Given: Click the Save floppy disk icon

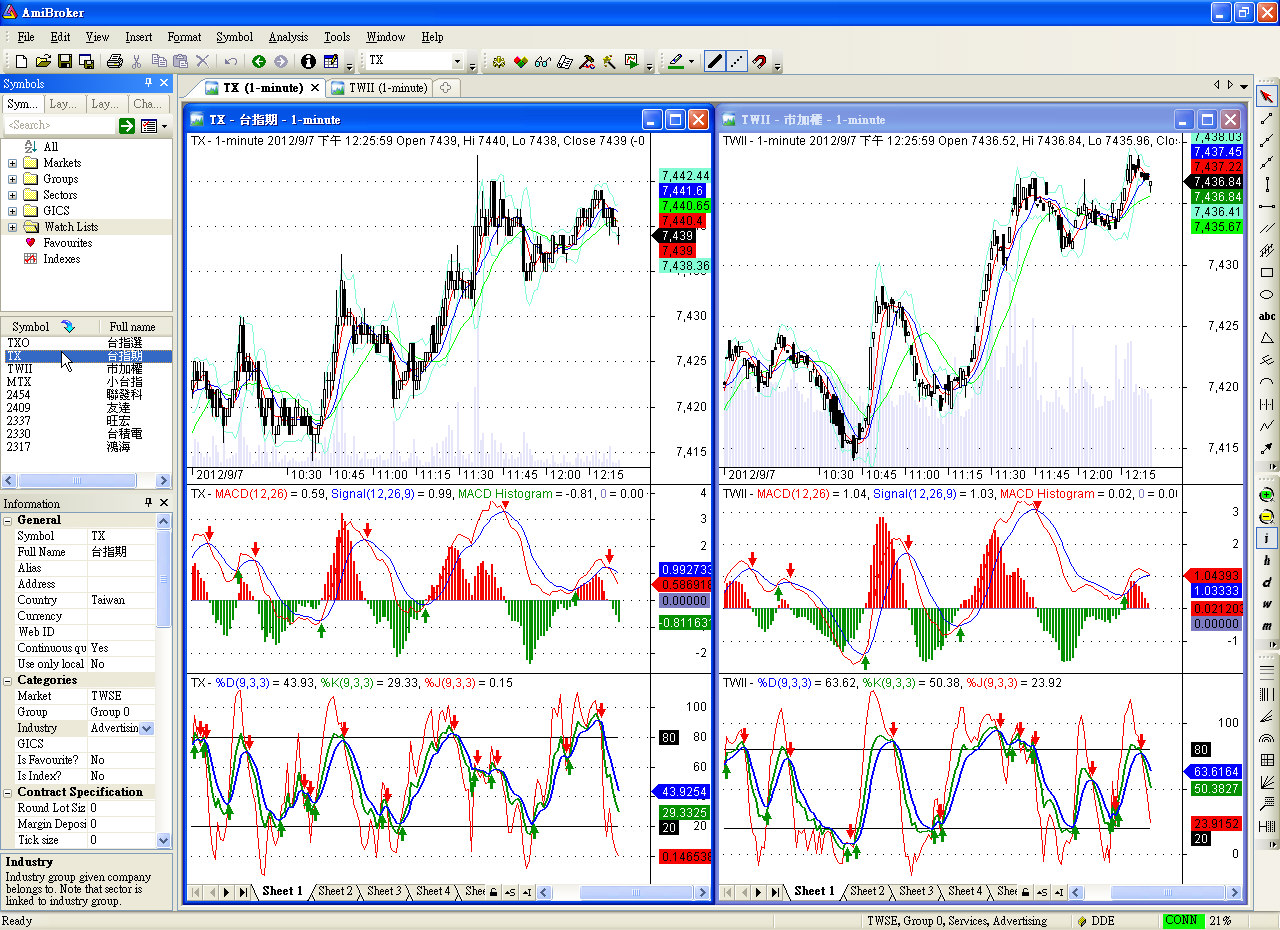Looking at the screenshot, I should (66, 61).
